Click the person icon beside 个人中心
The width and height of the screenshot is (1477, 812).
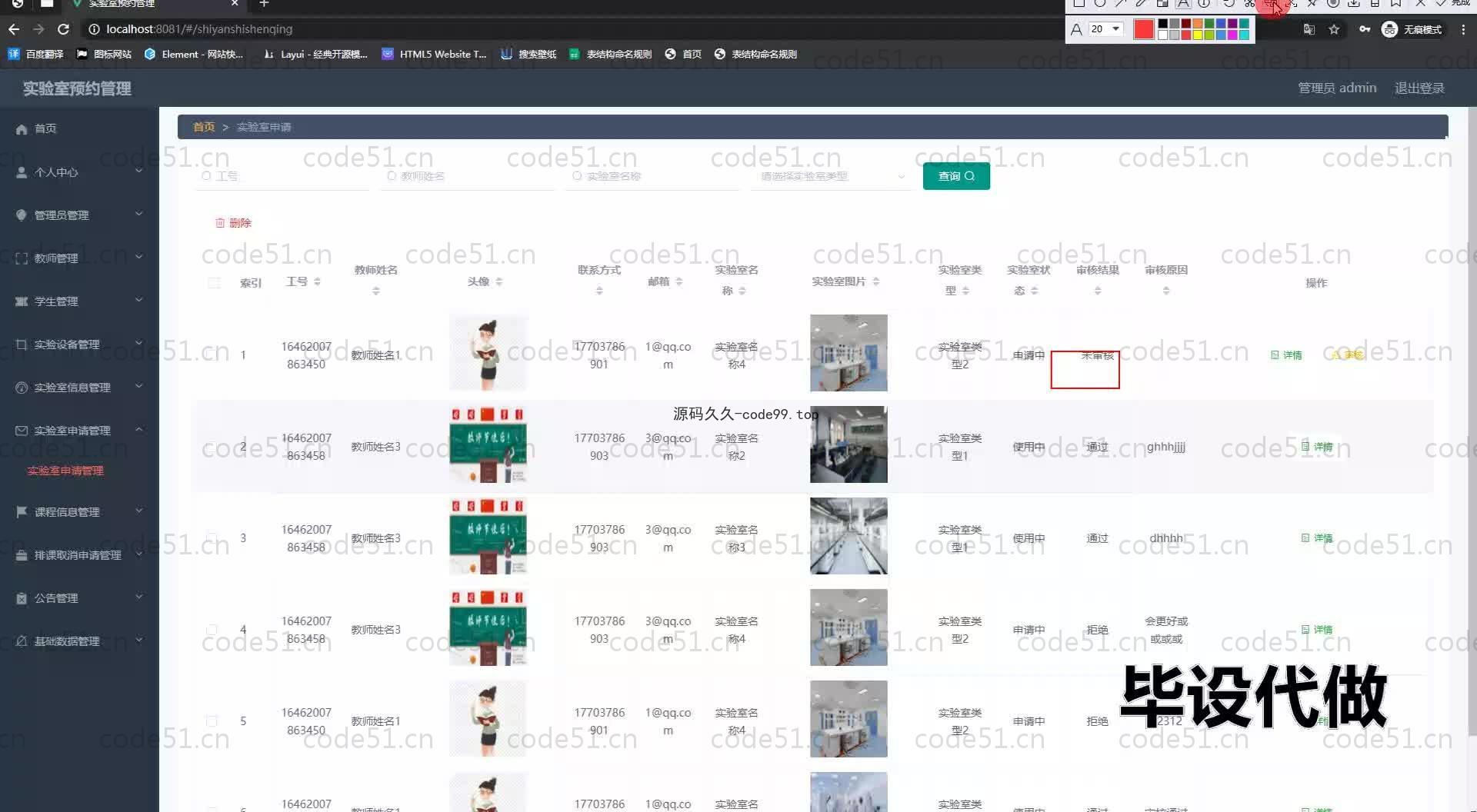(x=22, y=172)
